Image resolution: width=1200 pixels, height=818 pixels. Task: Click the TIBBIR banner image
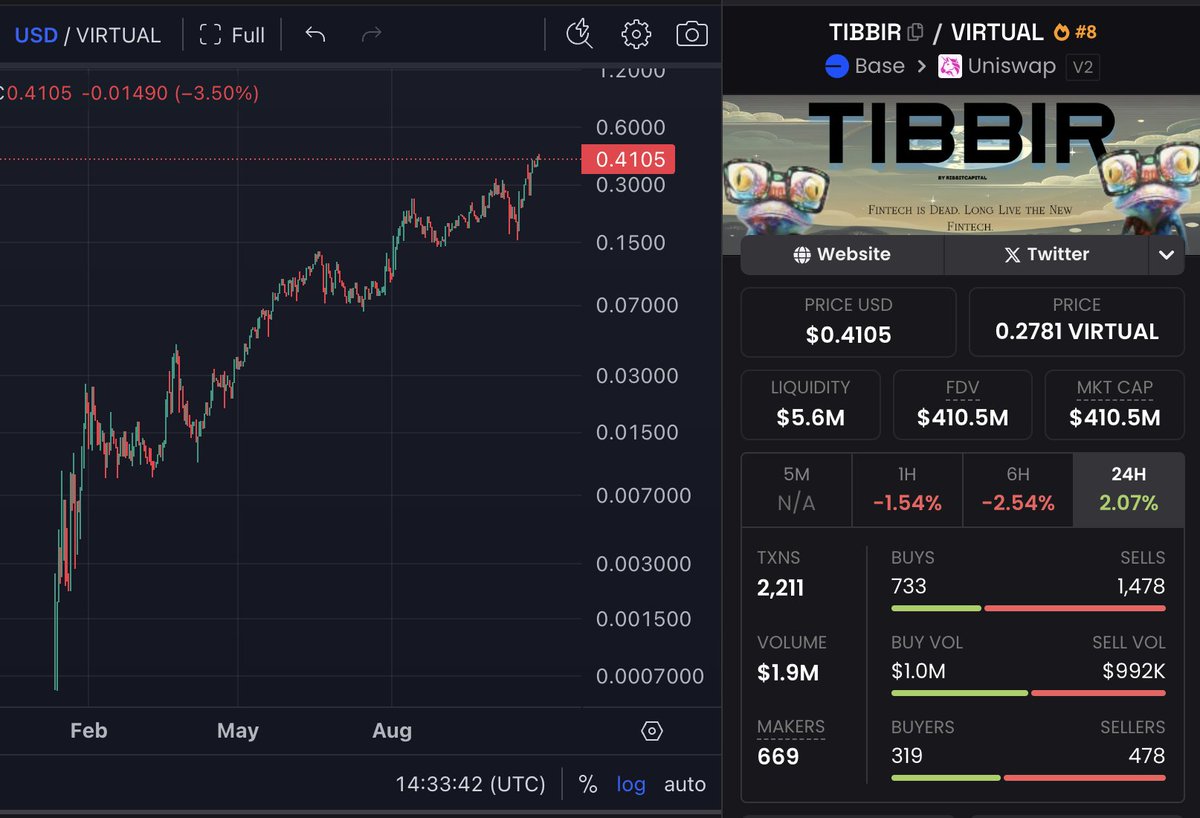[x=960, y=165]
